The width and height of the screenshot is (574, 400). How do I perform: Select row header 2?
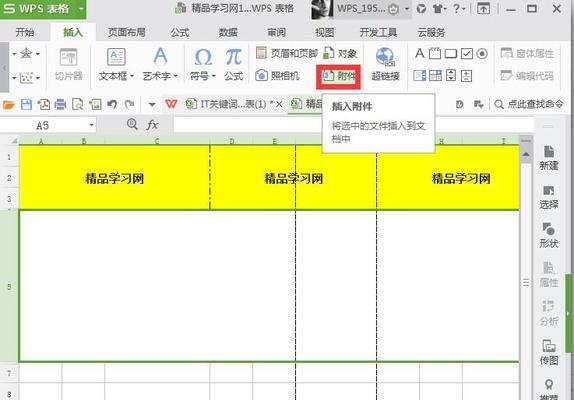[x=9, y=178]
